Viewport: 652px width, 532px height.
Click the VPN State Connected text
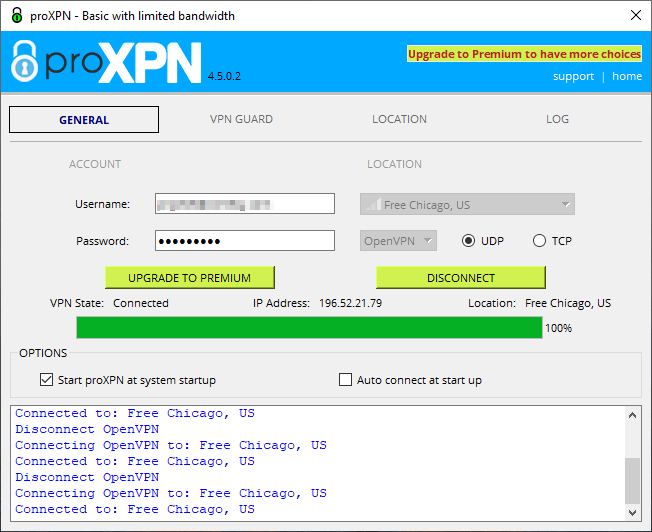141,303
